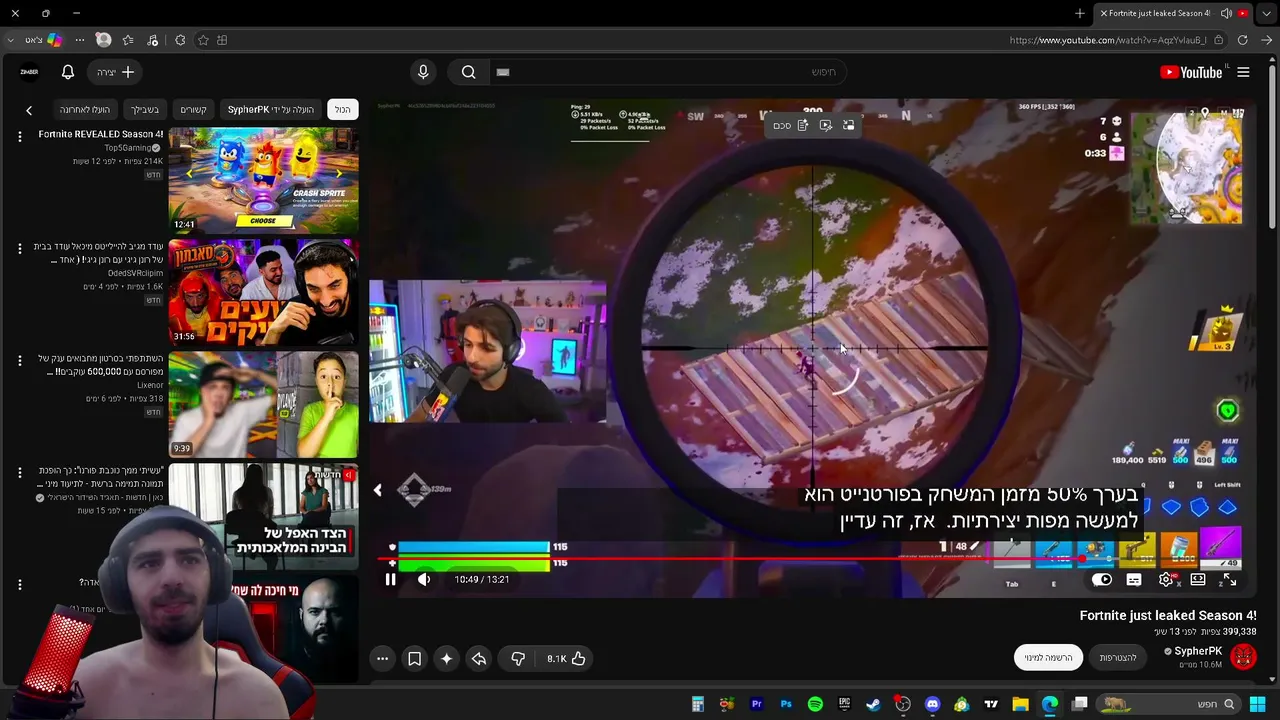Open the 'Fortnite REVEALED Season 4!' thumbnail
This screenshot has height=720, width=1280.
pyautogui.click(x=263, y=180)
